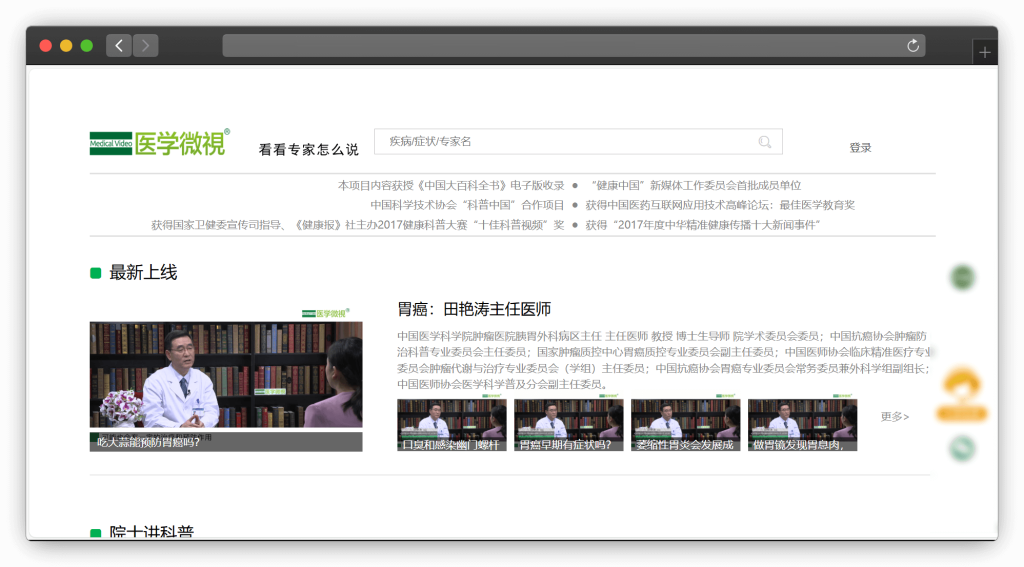
Task: Open the 口臭和感染幽门螺杆 video thumbnail
Action: 451,425
